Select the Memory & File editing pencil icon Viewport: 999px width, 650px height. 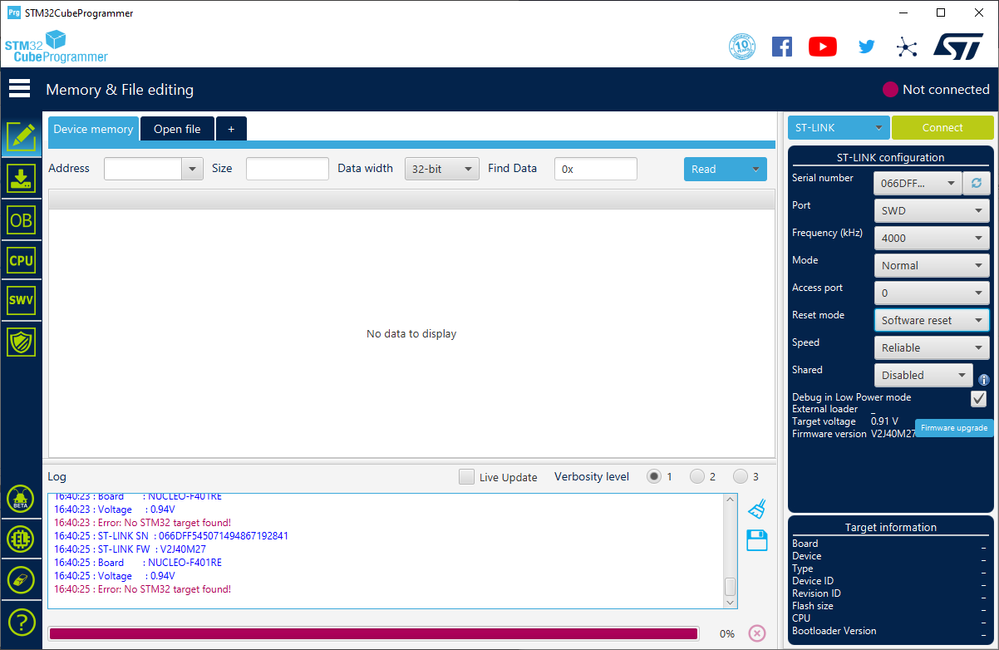[x=21, y=136]
